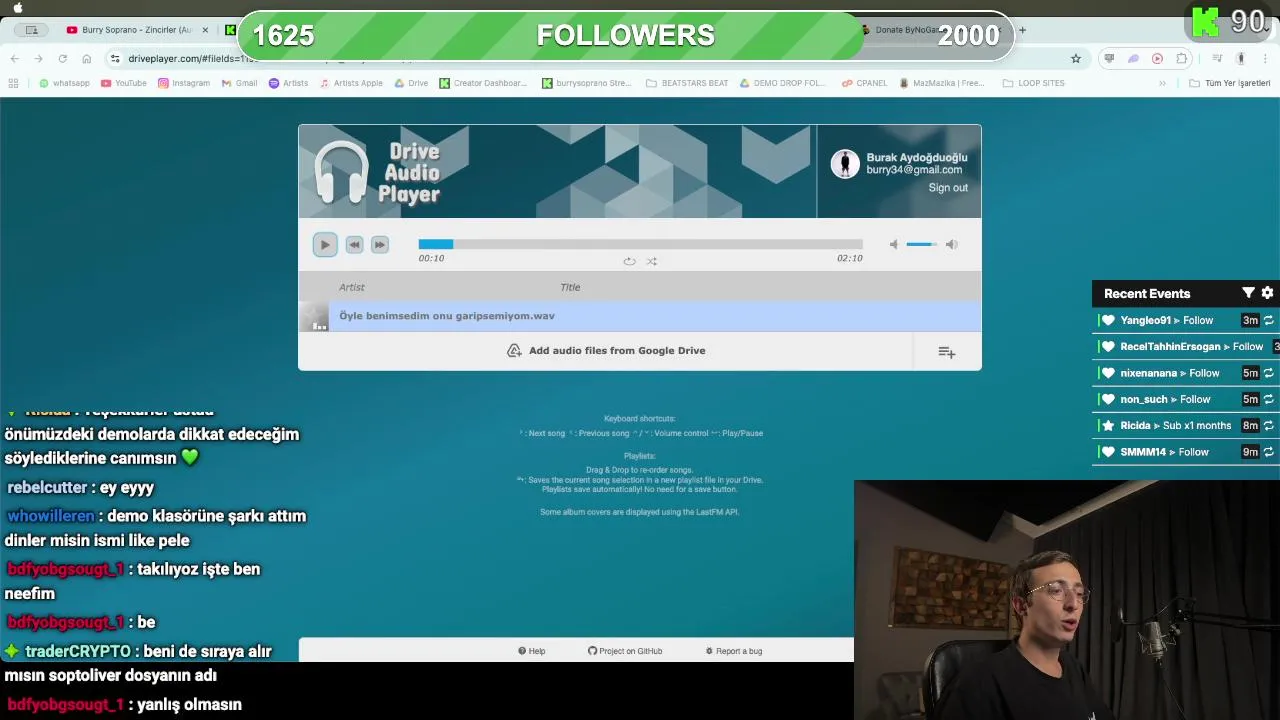The image size is (1280, 720).
Task: Click the Apple menu icon
Action: tap(19, 7)
